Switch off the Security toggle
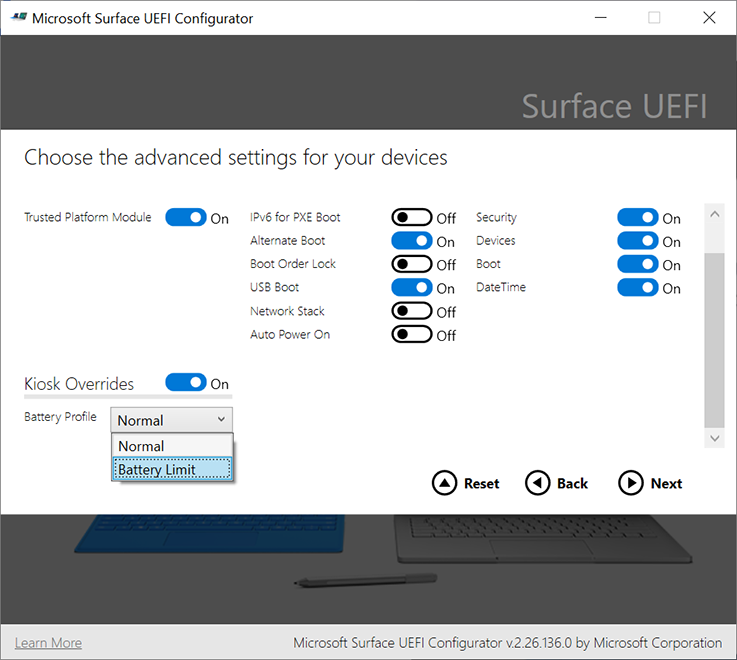The image size is (737, 660). tap(637, 218)
